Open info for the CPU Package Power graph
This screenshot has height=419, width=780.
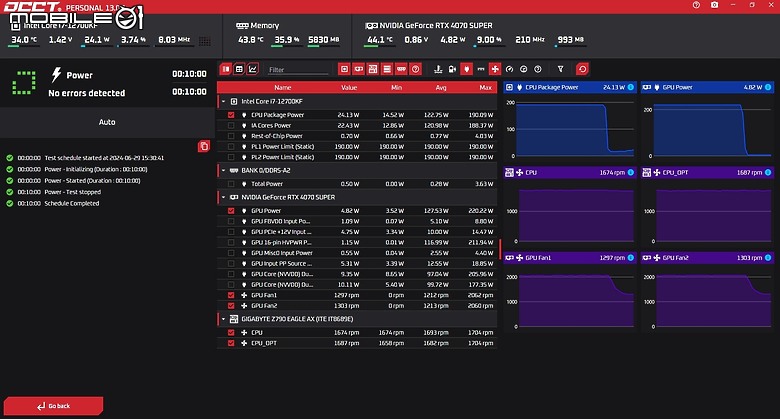(631, 87)
